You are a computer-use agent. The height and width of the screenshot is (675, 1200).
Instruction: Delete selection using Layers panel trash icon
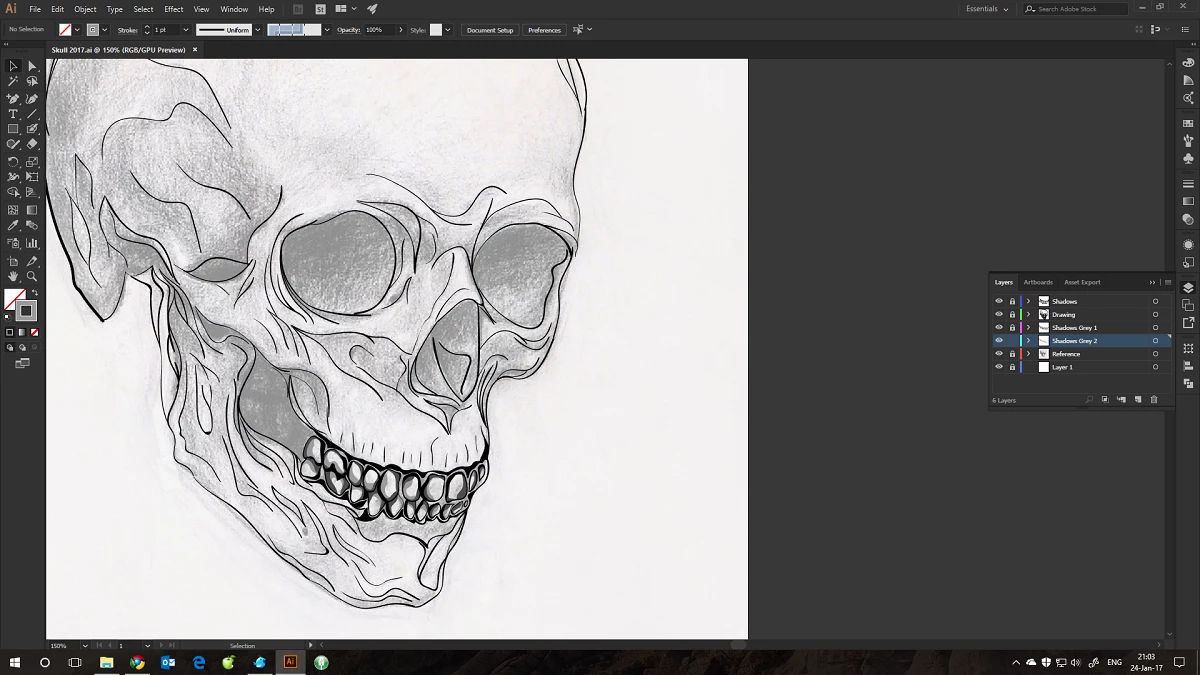[1154, 400]
